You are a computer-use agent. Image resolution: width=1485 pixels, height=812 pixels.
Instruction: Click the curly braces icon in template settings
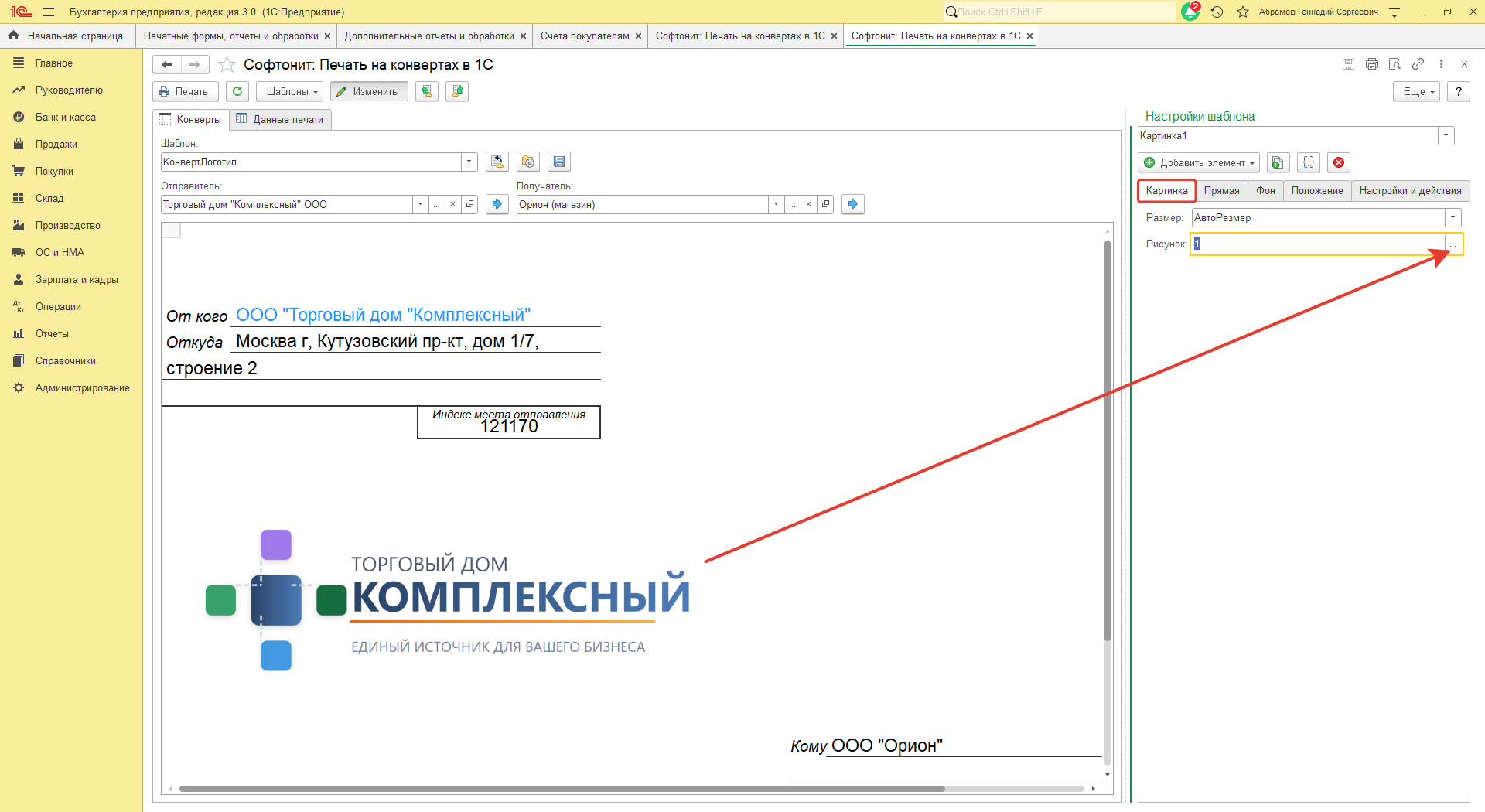[1309, 162]
